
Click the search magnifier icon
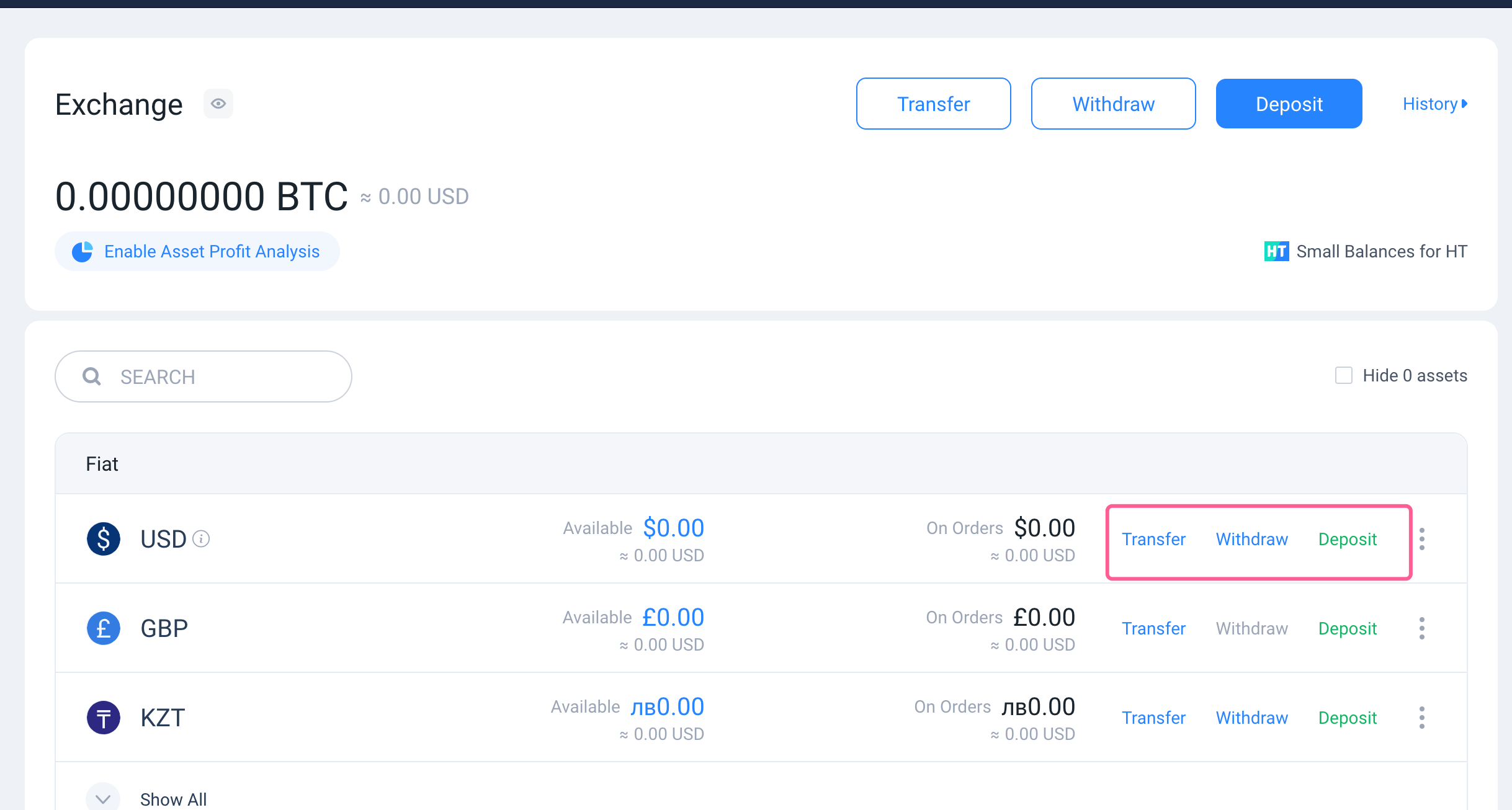[x=92, y=377]
